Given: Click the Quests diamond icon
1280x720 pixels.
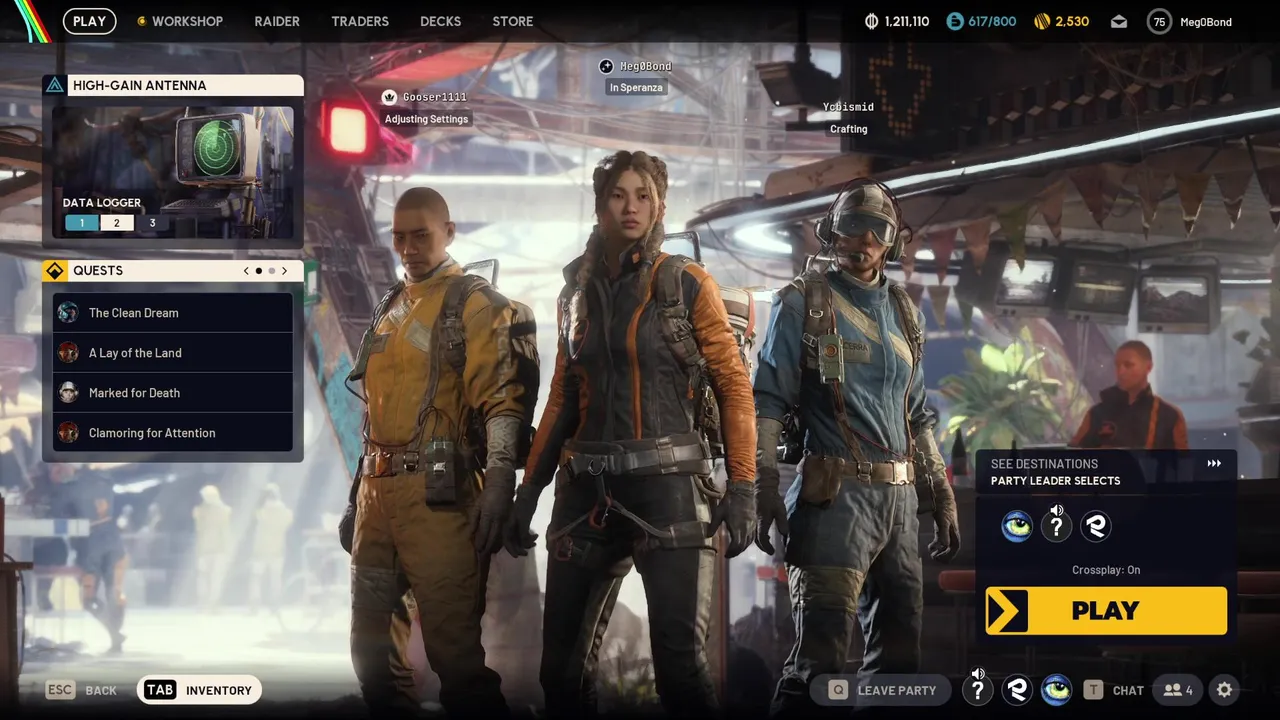Looking at the screenshot, I should [x=55, y=270].
